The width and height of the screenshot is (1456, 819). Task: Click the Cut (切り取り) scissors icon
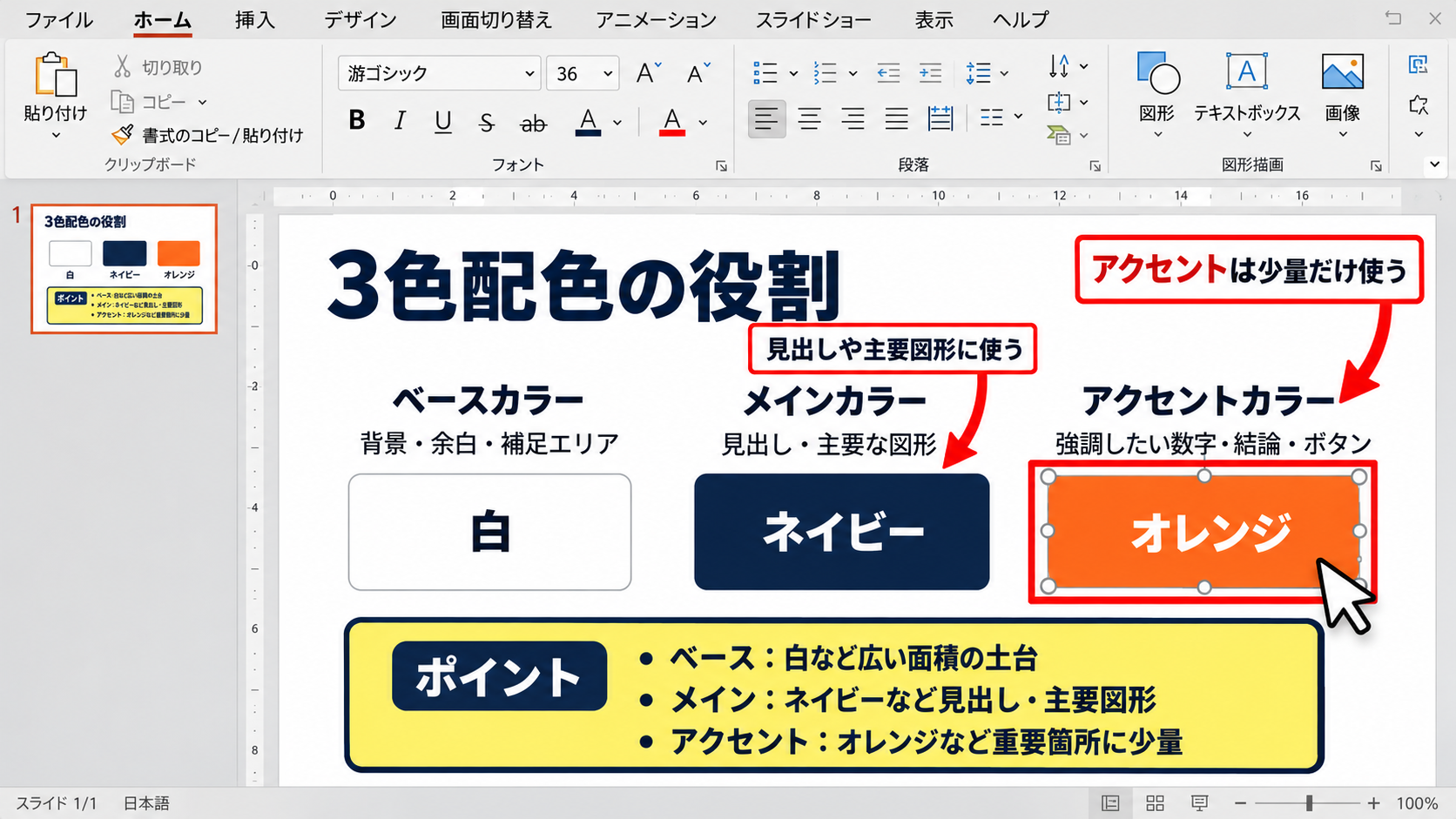[x=123, y=66]
